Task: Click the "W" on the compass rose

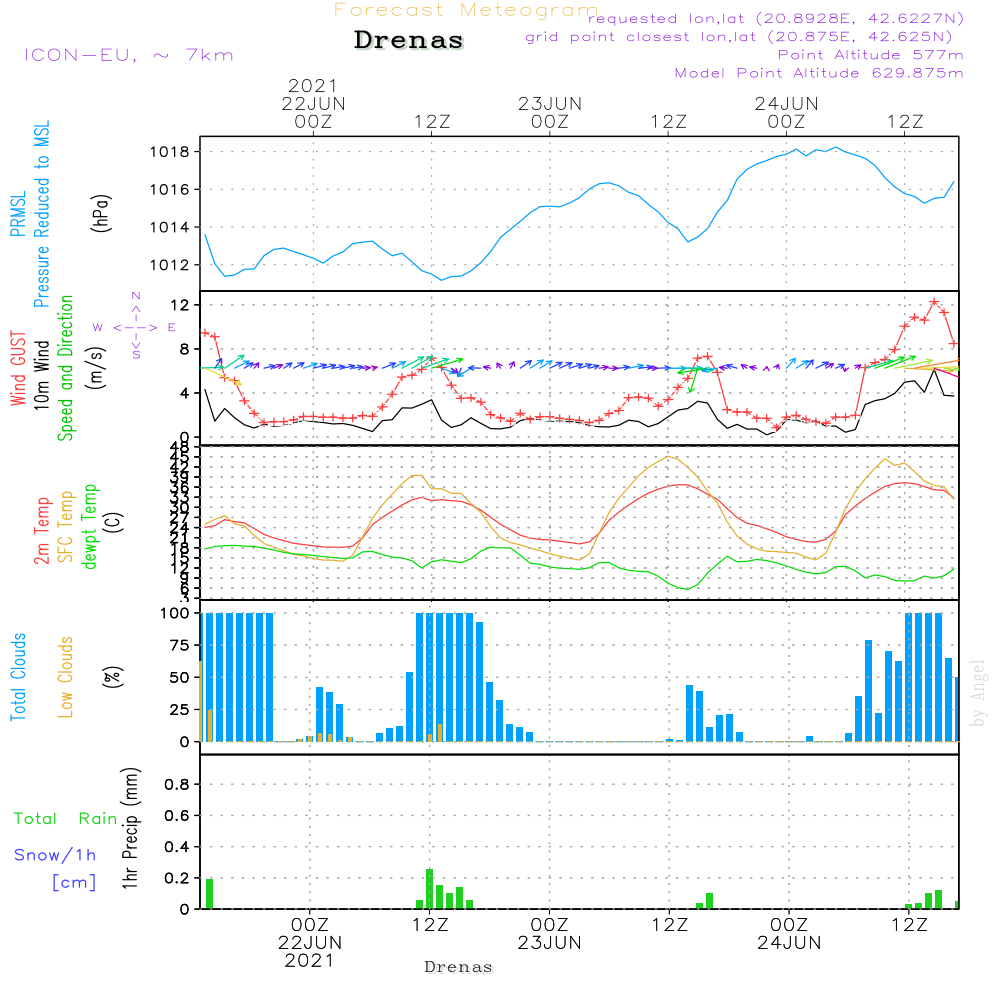Action: pos(98,328)
